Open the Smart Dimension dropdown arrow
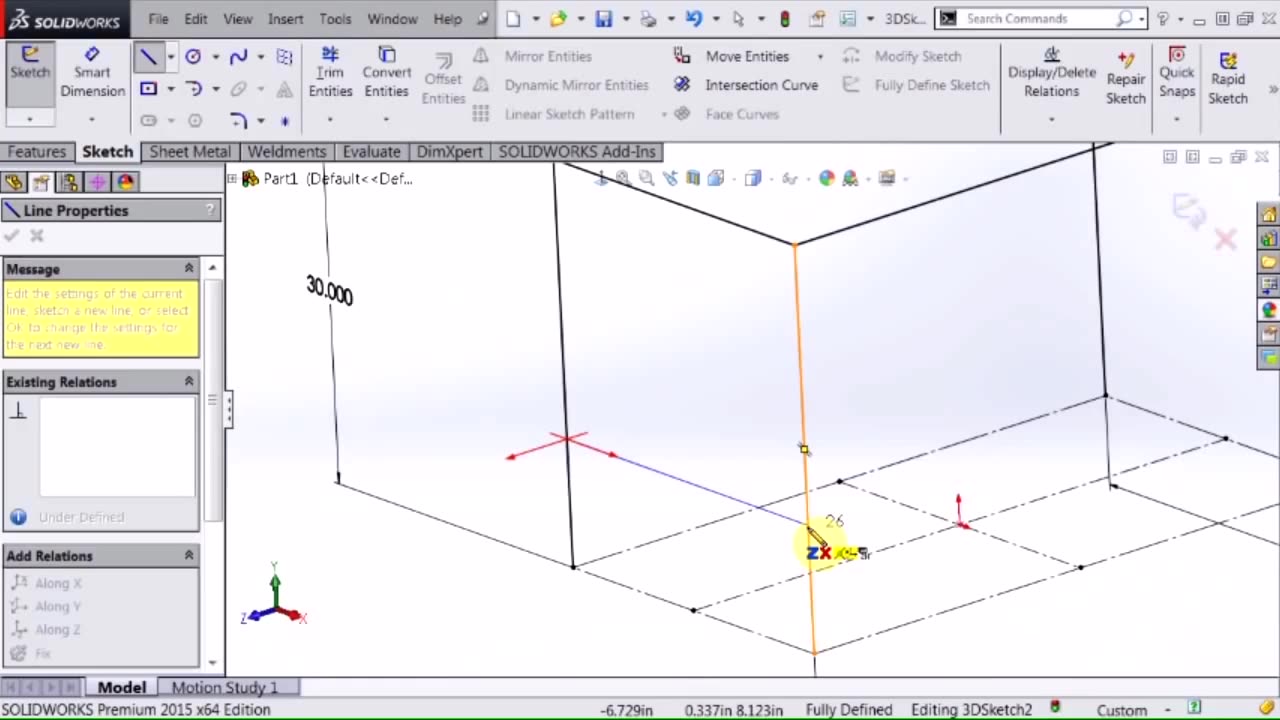1280x720 pixels. coord(92,120)
